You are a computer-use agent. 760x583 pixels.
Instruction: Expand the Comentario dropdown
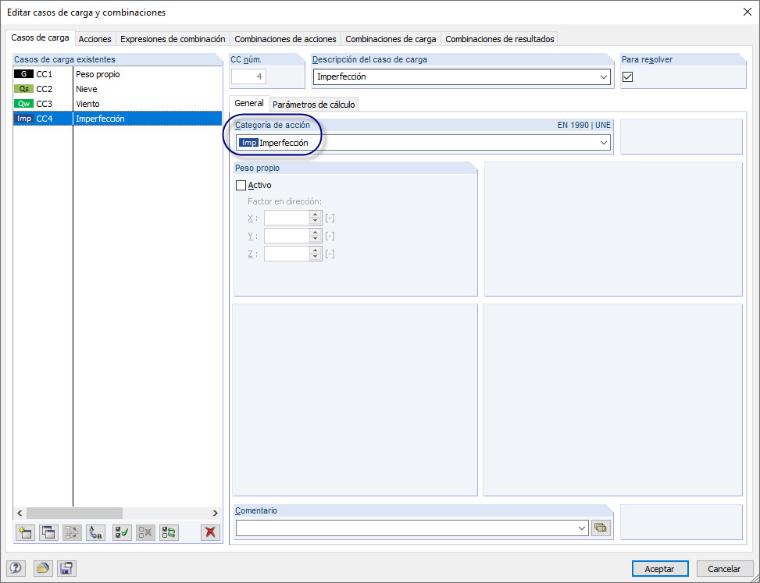pyautogui.click(x=582, y=528)
